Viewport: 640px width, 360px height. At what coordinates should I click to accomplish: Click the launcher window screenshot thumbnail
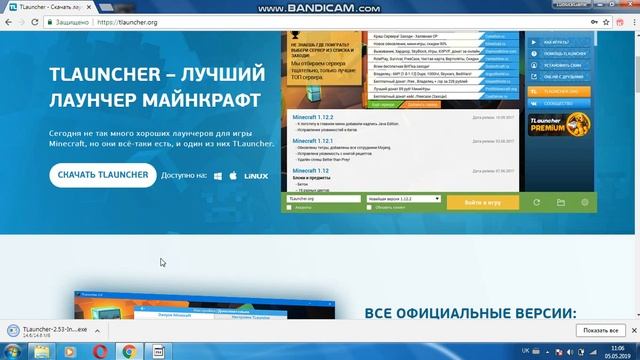pyautogui.click(x=204, y=305)
